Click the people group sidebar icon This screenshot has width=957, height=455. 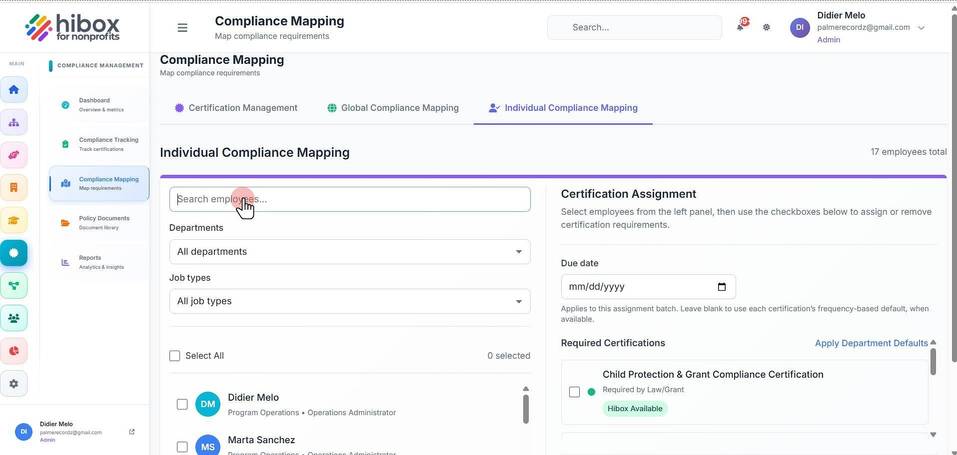coord(14,318)
